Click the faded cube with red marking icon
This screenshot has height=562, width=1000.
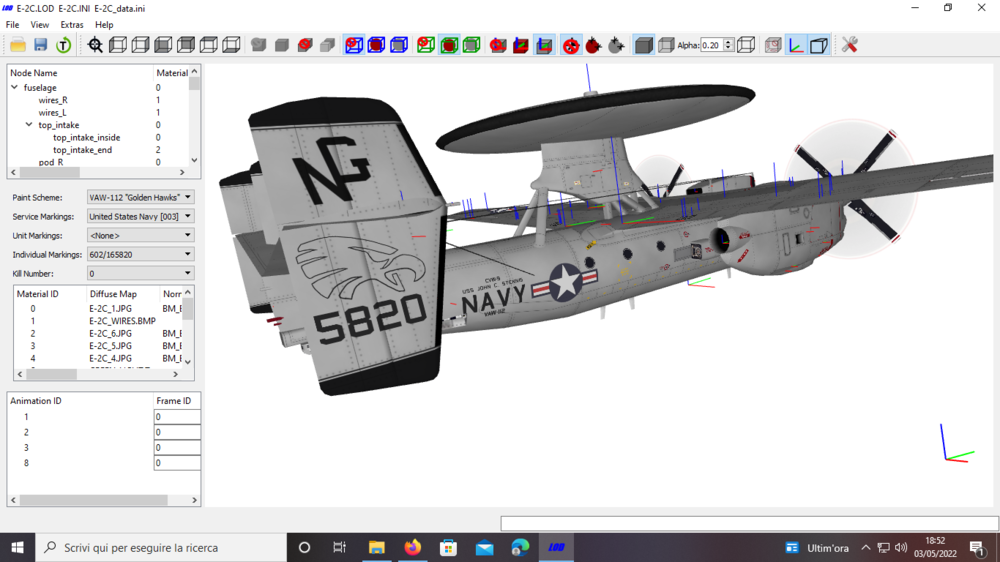tap(773, 45)
